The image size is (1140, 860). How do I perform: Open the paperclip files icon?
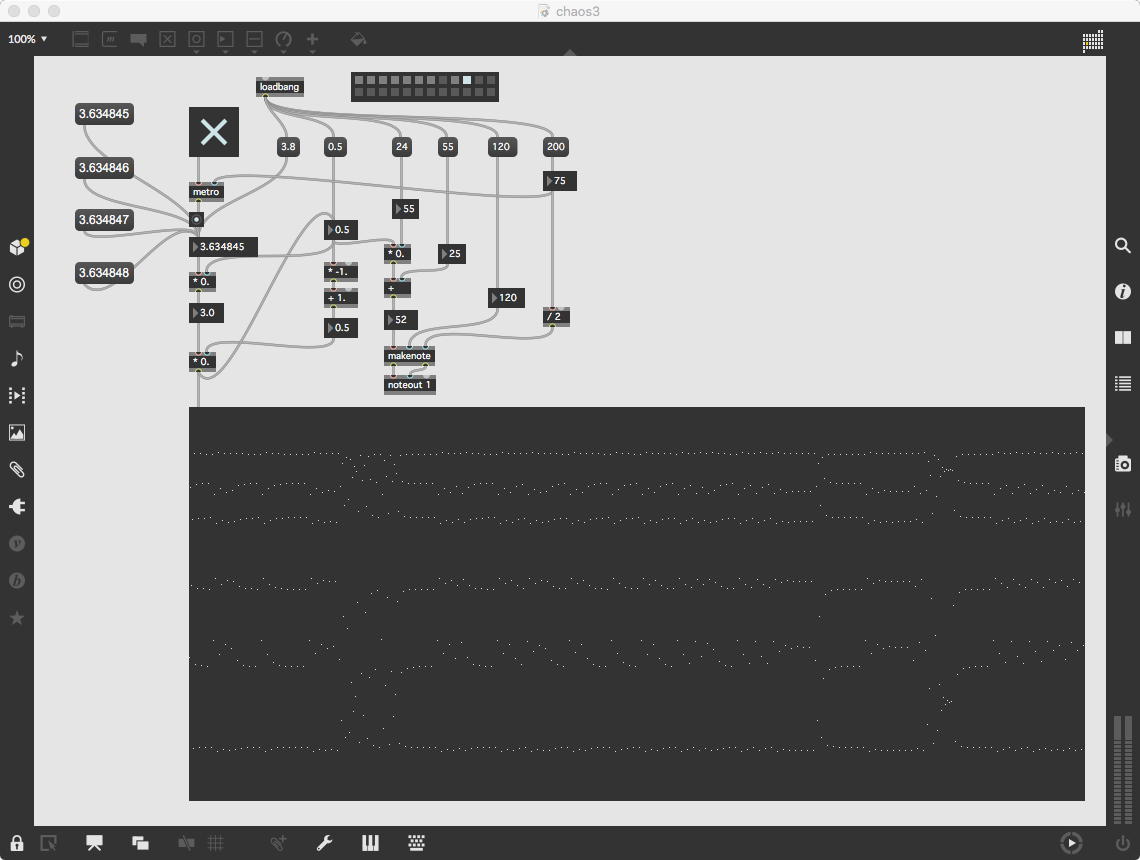coord(17,470)
